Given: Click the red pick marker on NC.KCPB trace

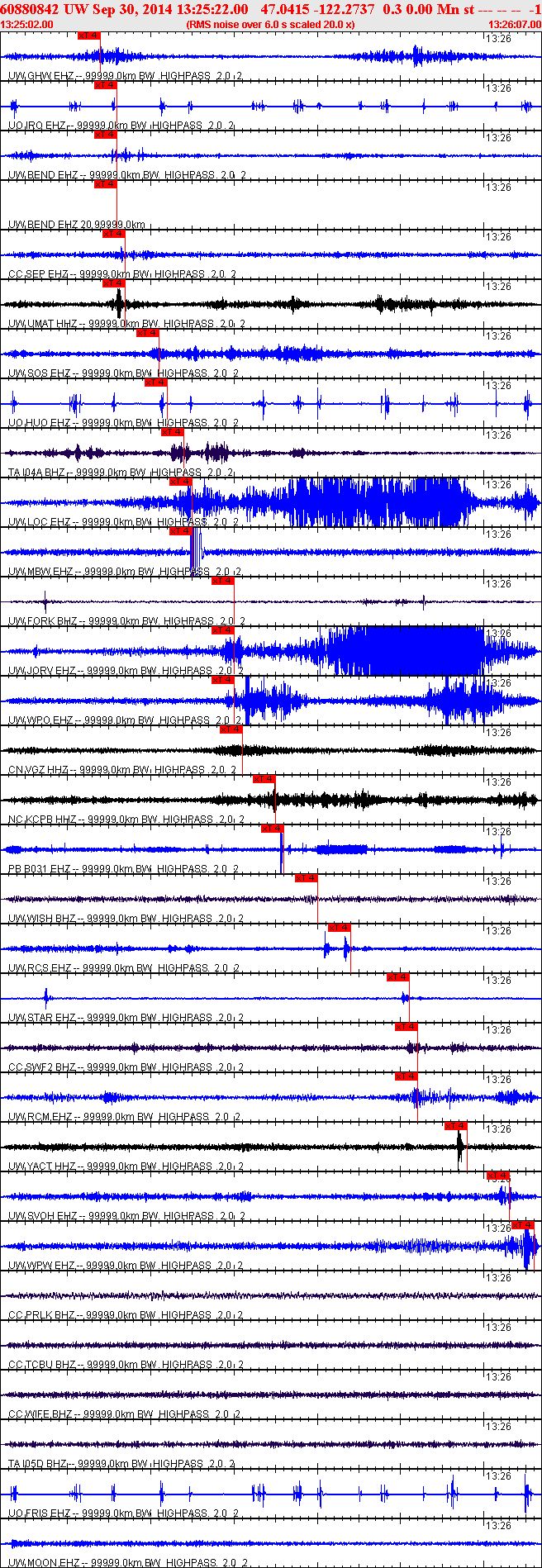Looking at the screenshot, I should pyautogui.click(x=264, y=779).
